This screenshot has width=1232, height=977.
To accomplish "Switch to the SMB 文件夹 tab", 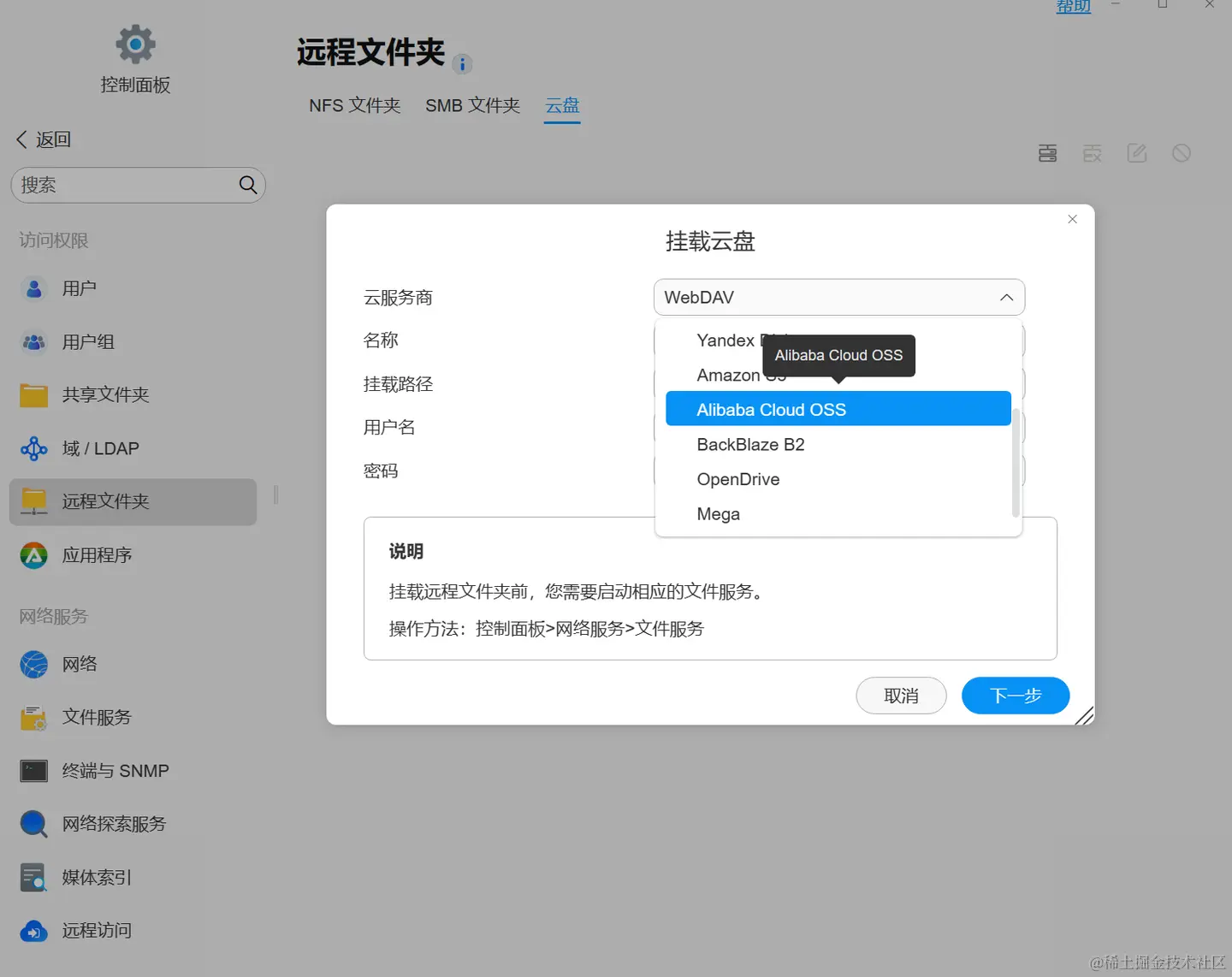I will (472, 105).
